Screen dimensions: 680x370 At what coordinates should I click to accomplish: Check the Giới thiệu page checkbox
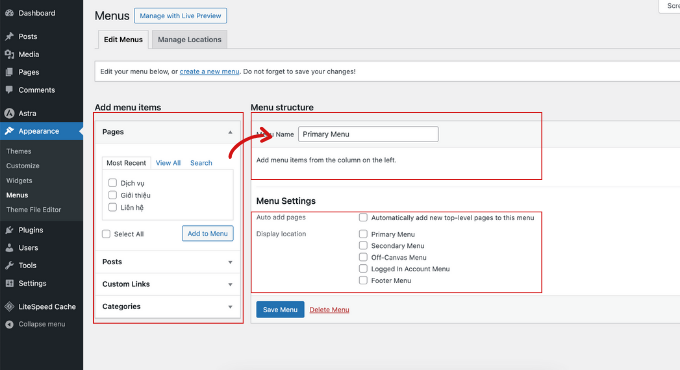tap(112, 195)
